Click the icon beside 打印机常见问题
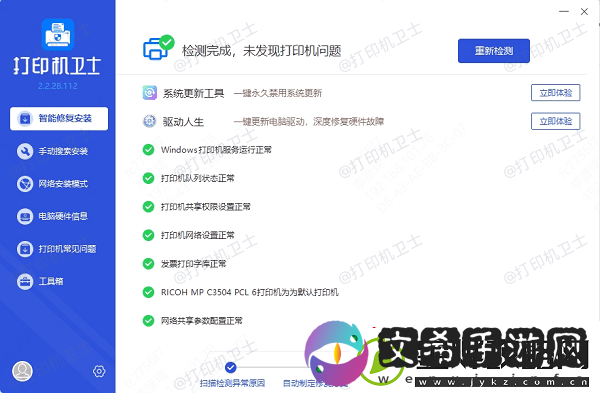The width and height of the screenshot is (600, 393). (x=25, y=249)
